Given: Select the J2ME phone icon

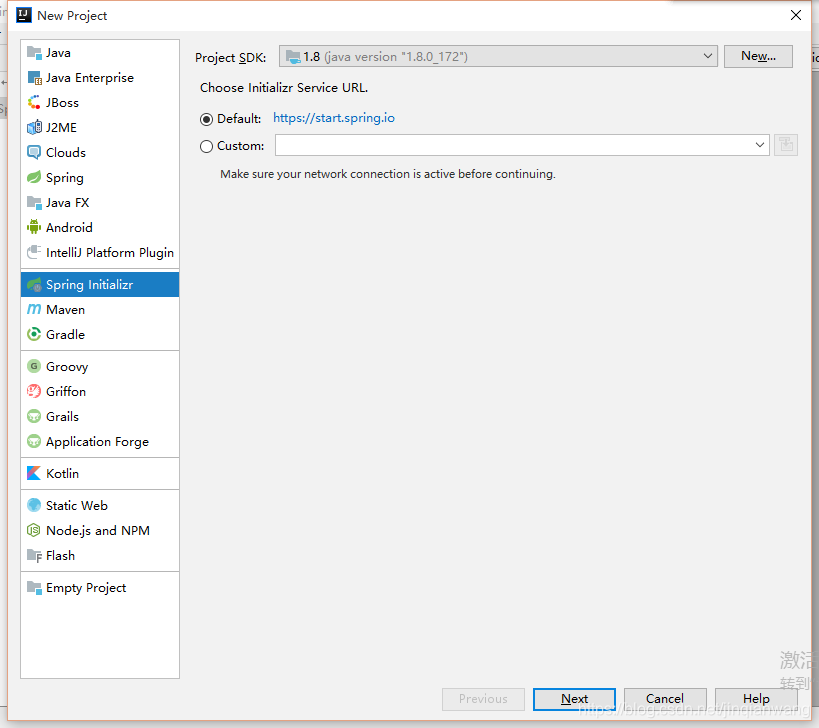Looking at the screenshot, I should coord(34,127).
